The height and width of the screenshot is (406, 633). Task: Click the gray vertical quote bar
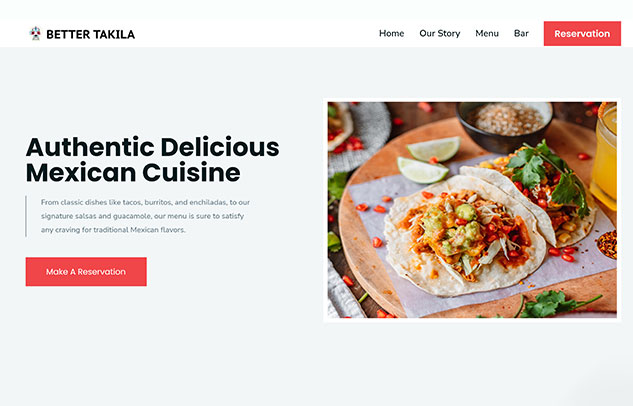tap(26, 216)
